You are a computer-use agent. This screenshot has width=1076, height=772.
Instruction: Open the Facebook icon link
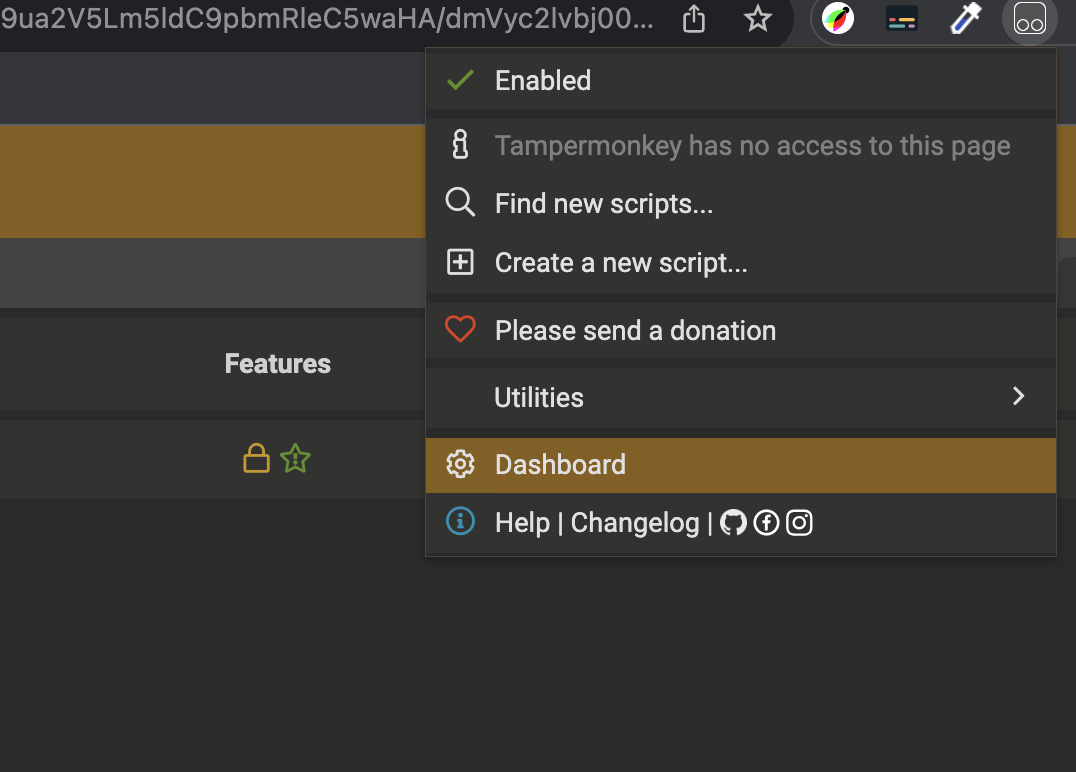tap(766, 523)
